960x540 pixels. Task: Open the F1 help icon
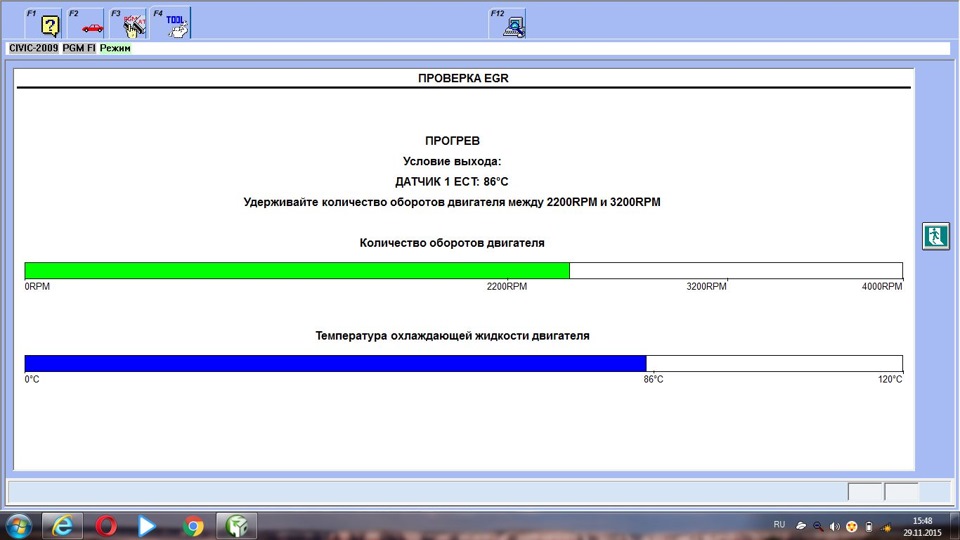coord(43,24)
